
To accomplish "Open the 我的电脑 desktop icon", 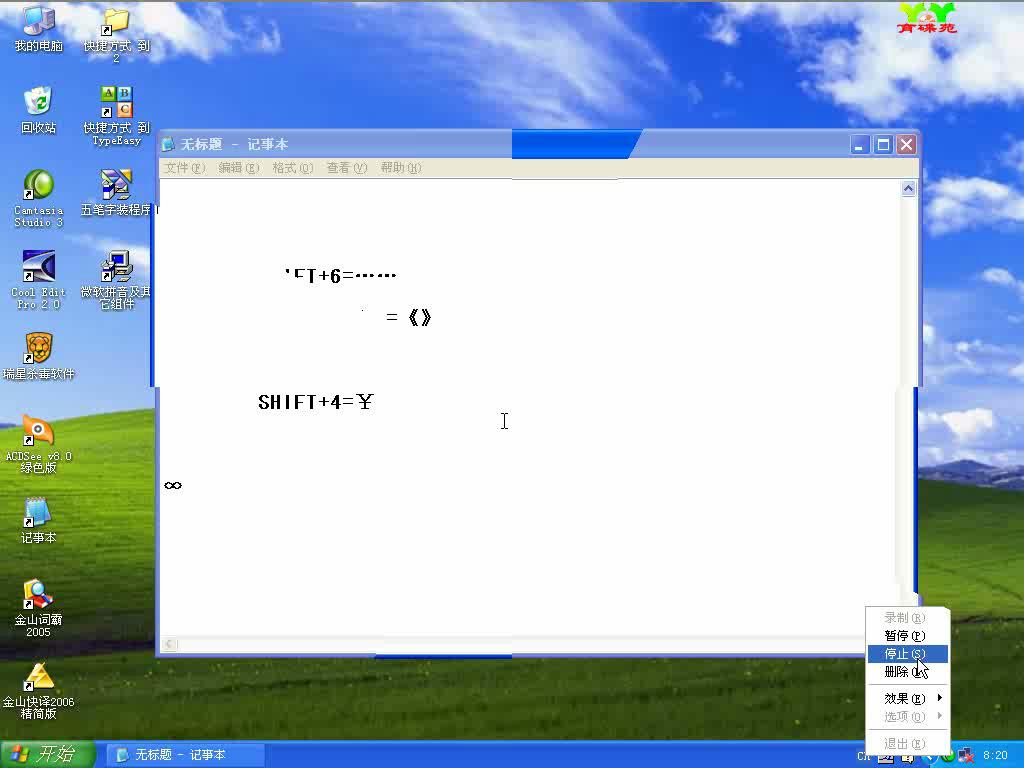I will [39, 29].
